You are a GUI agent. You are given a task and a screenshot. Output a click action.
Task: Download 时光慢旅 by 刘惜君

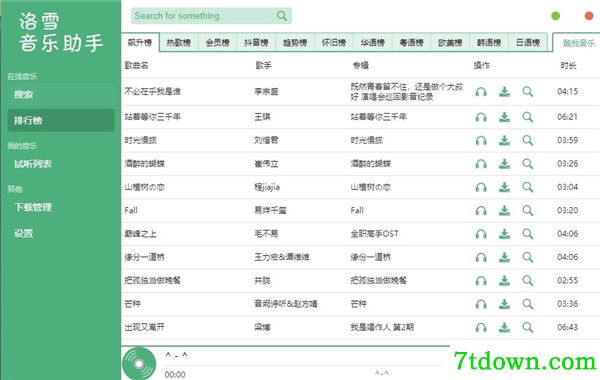(x=504, y=140)
